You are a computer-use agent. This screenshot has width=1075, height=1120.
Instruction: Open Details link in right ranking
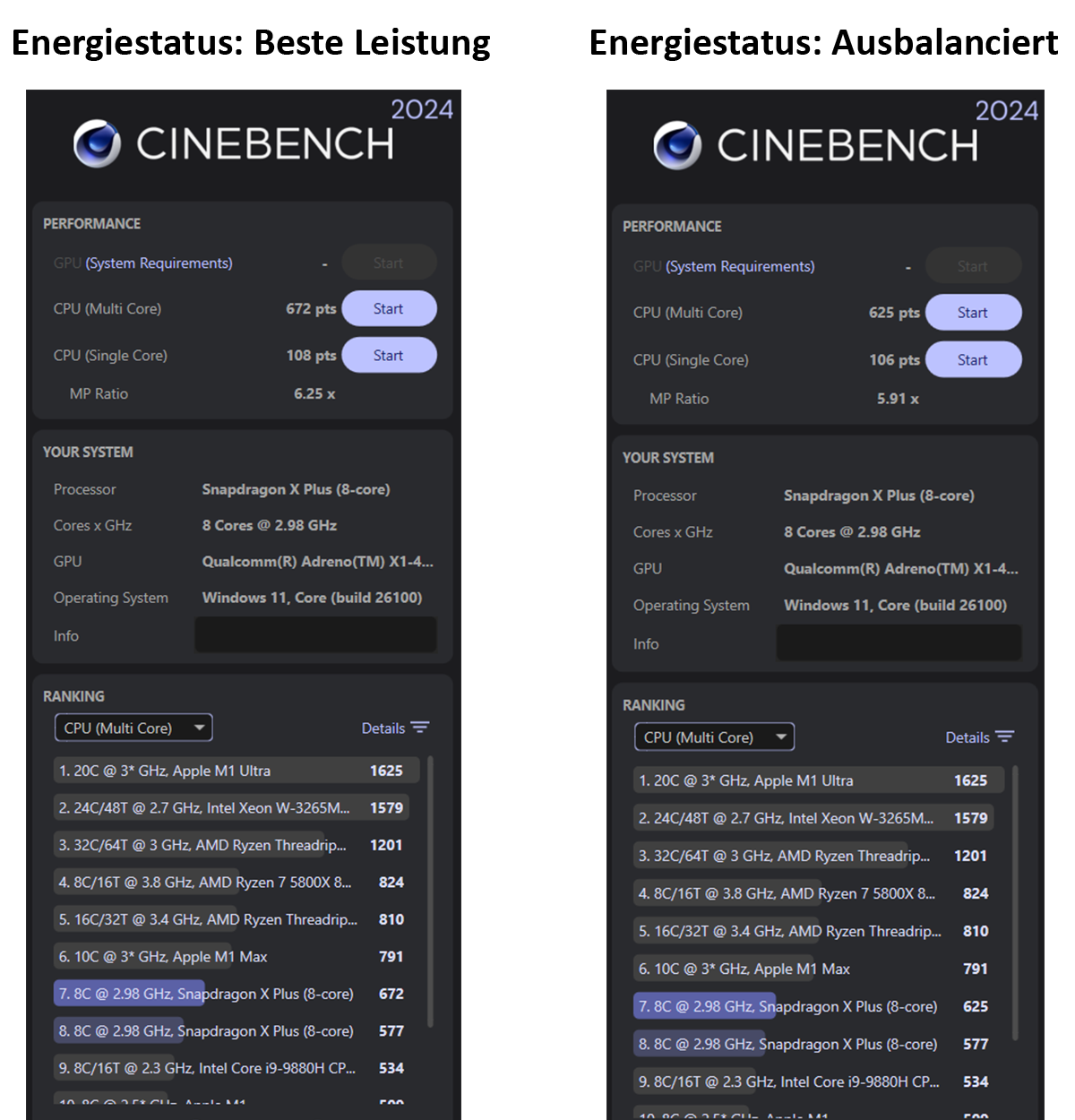(967, 737)
